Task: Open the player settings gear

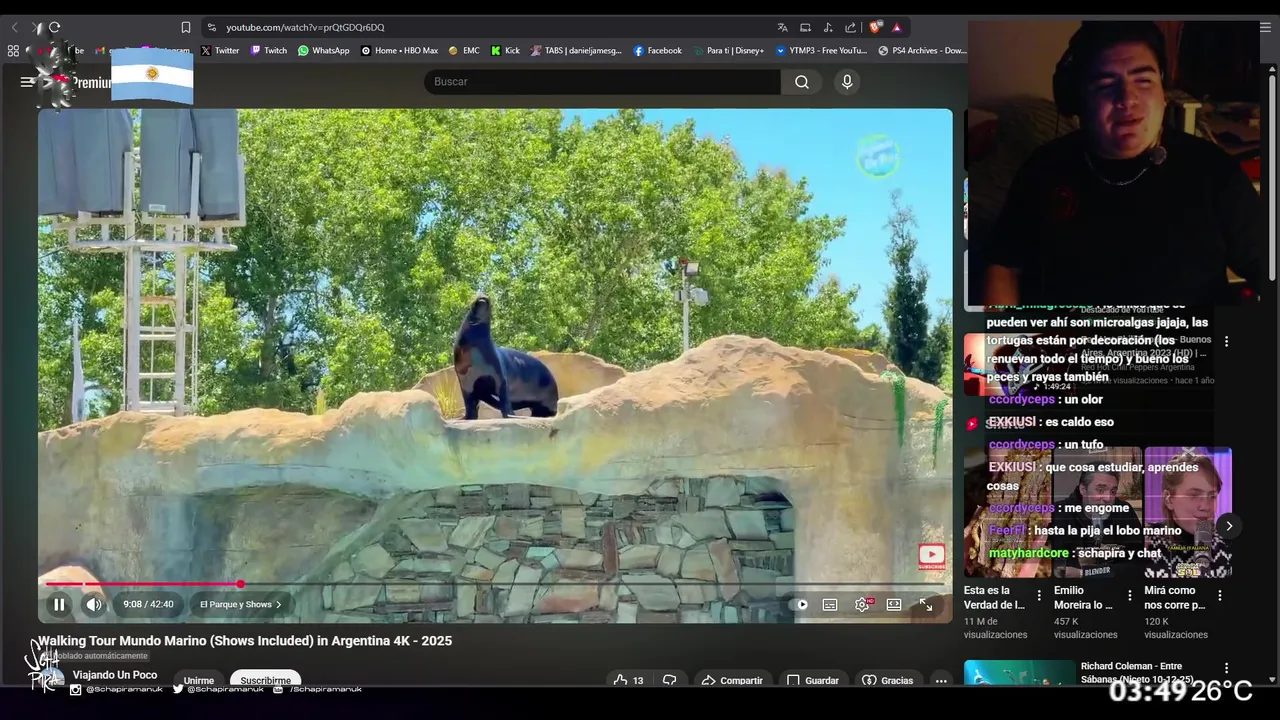Action: pyautogui.click(x=862, y=604)
